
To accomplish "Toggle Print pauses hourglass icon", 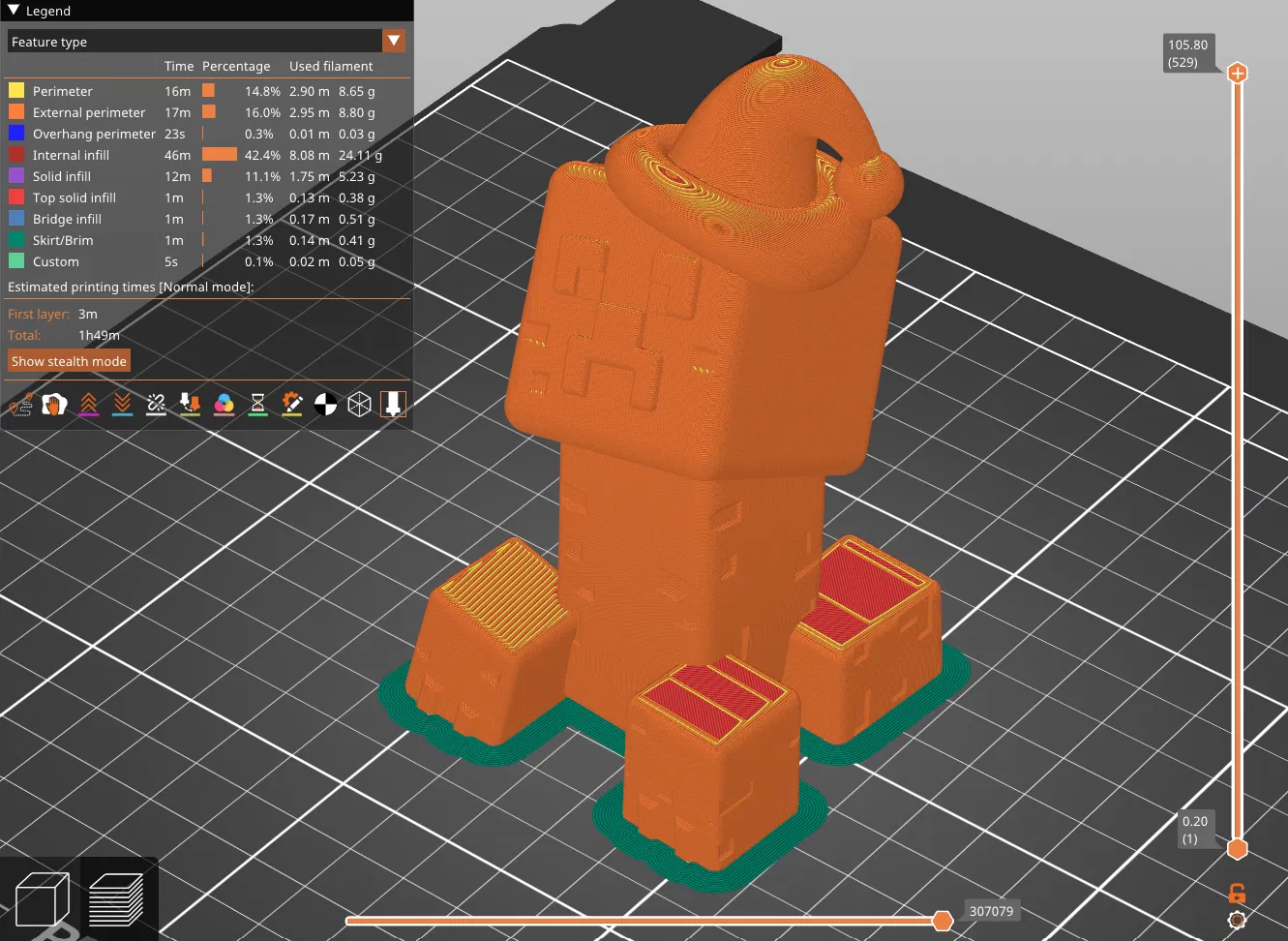I will [258, 404].
